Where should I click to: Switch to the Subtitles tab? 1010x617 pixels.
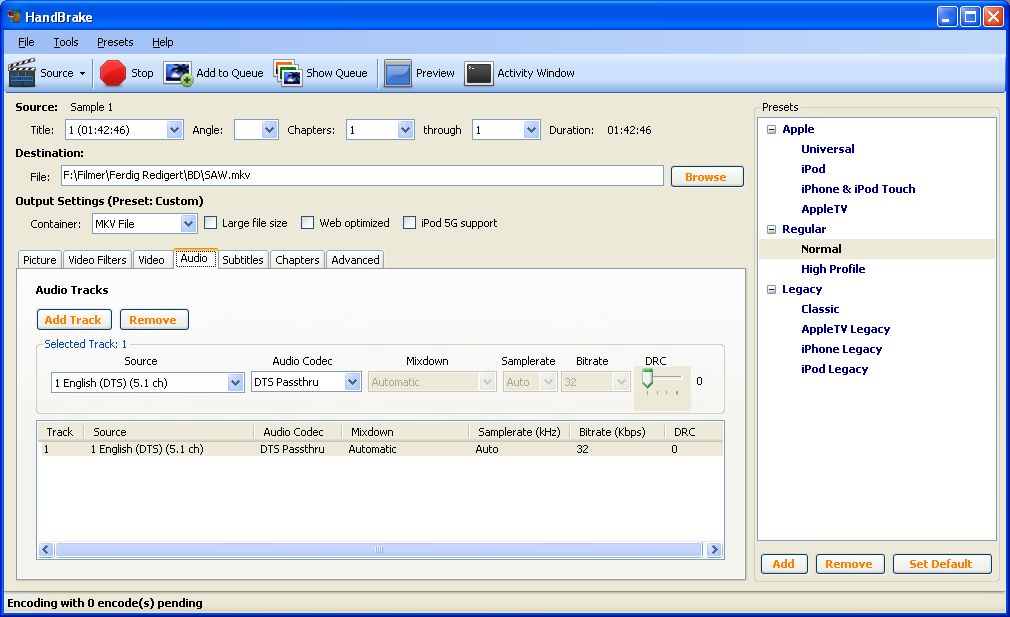pyautogui.click(x=243, y=260)
